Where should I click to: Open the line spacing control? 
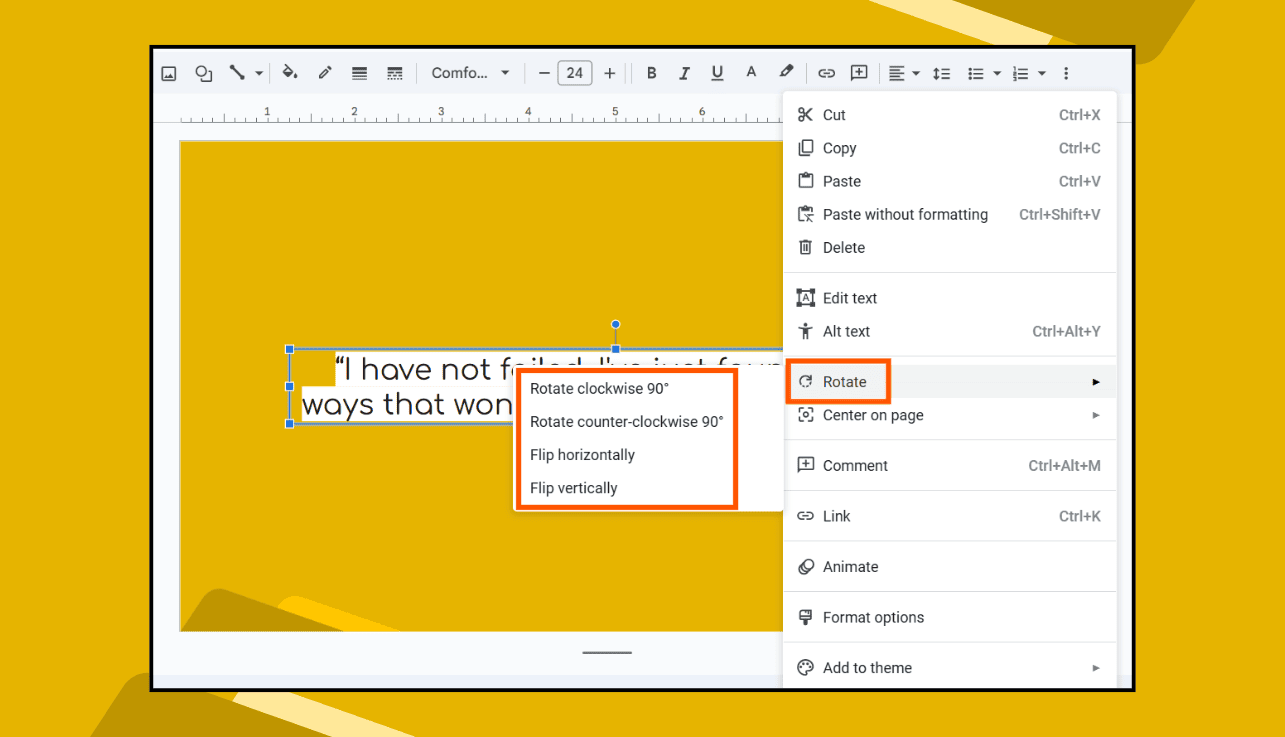[x=941, y=72]
